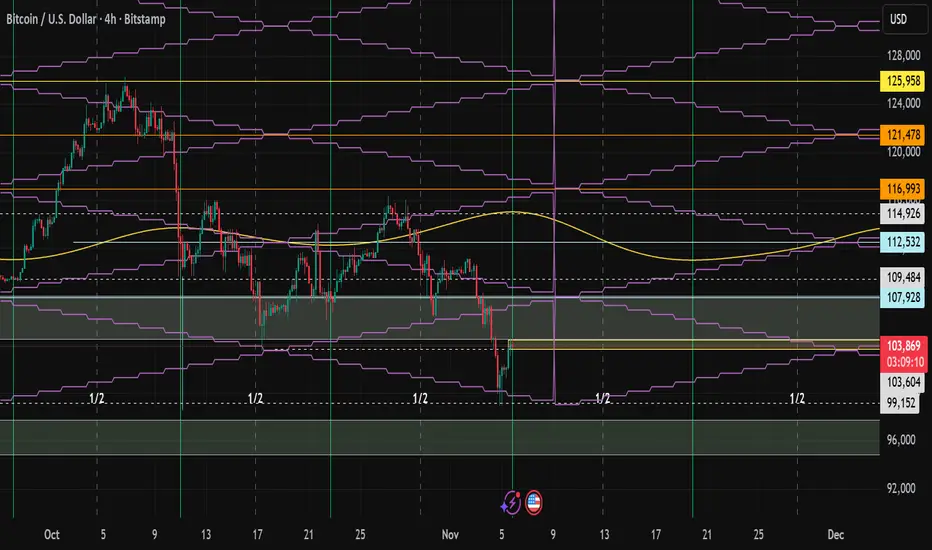Select the orange 121,478 price label
Viewport: 932px width, 550px height.
[x=903, y=135]
